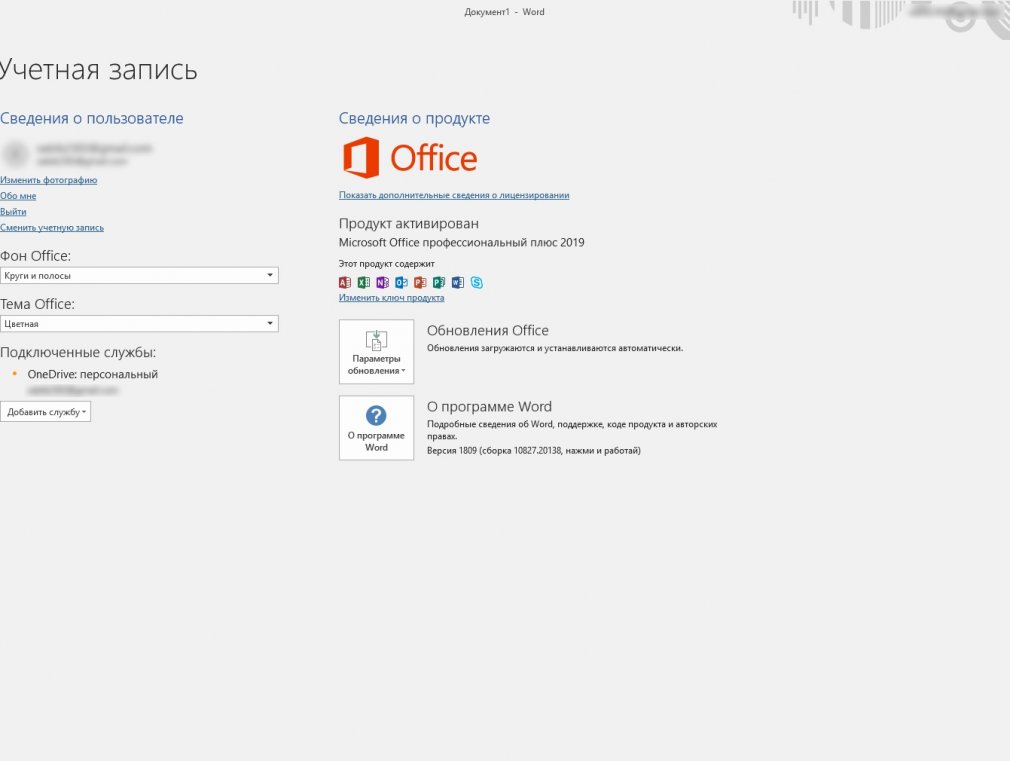Click Изменить ключ продукта link

coord(392,298)
